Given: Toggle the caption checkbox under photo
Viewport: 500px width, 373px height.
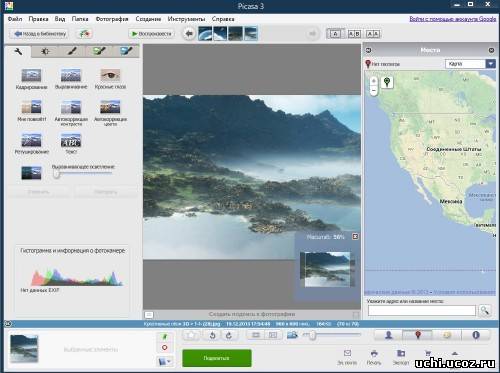Looking at the screenshot, I should [356, 315].
